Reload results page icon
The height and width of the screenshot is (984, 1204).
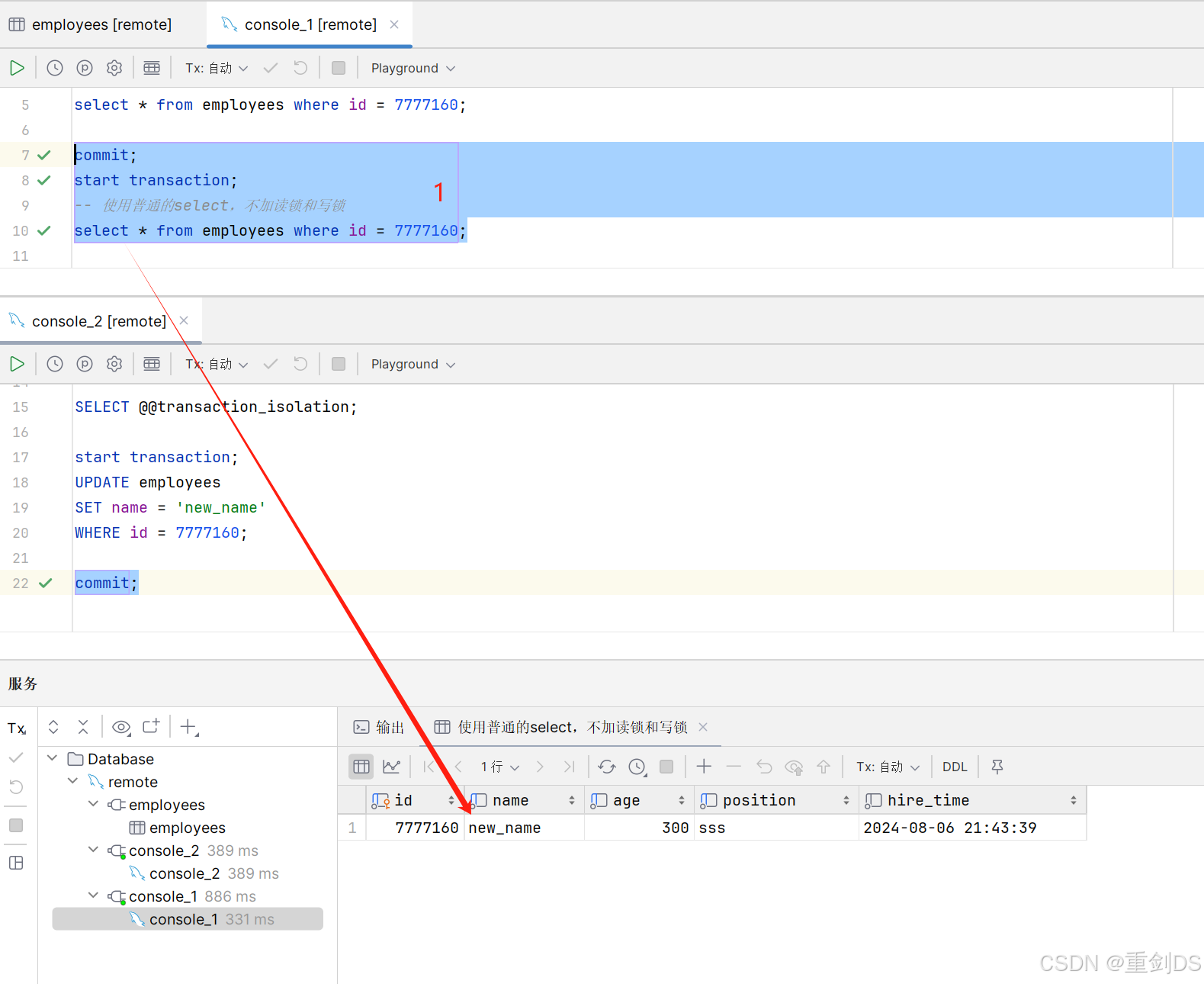pyautogui.click(x=607, y=767)
